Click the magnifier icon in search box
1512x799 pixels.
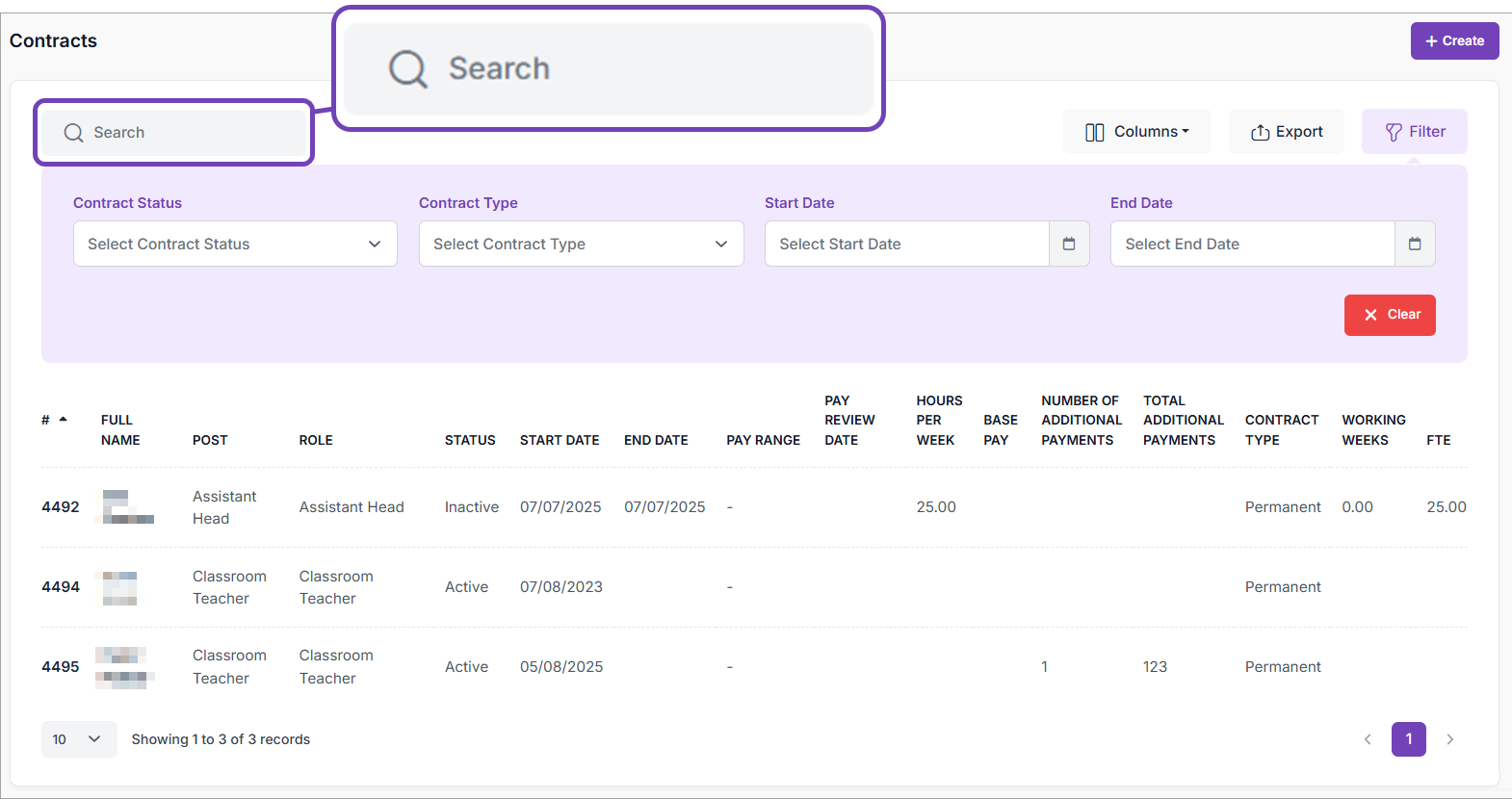pos(74,133)
